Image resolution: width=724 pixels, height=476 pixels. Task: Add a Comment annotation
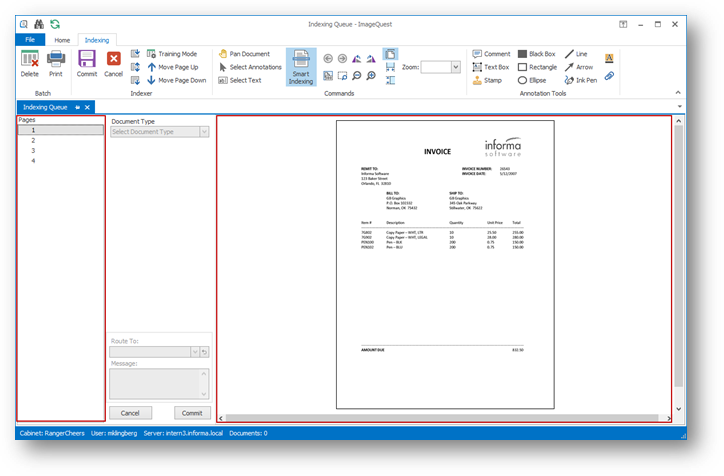tap(491, 54)
